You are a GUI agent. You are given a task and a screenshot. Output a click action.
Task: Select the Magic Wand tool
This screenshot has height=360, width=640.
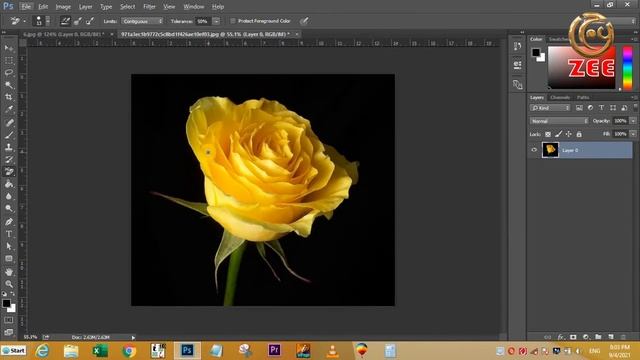[9, 85]
